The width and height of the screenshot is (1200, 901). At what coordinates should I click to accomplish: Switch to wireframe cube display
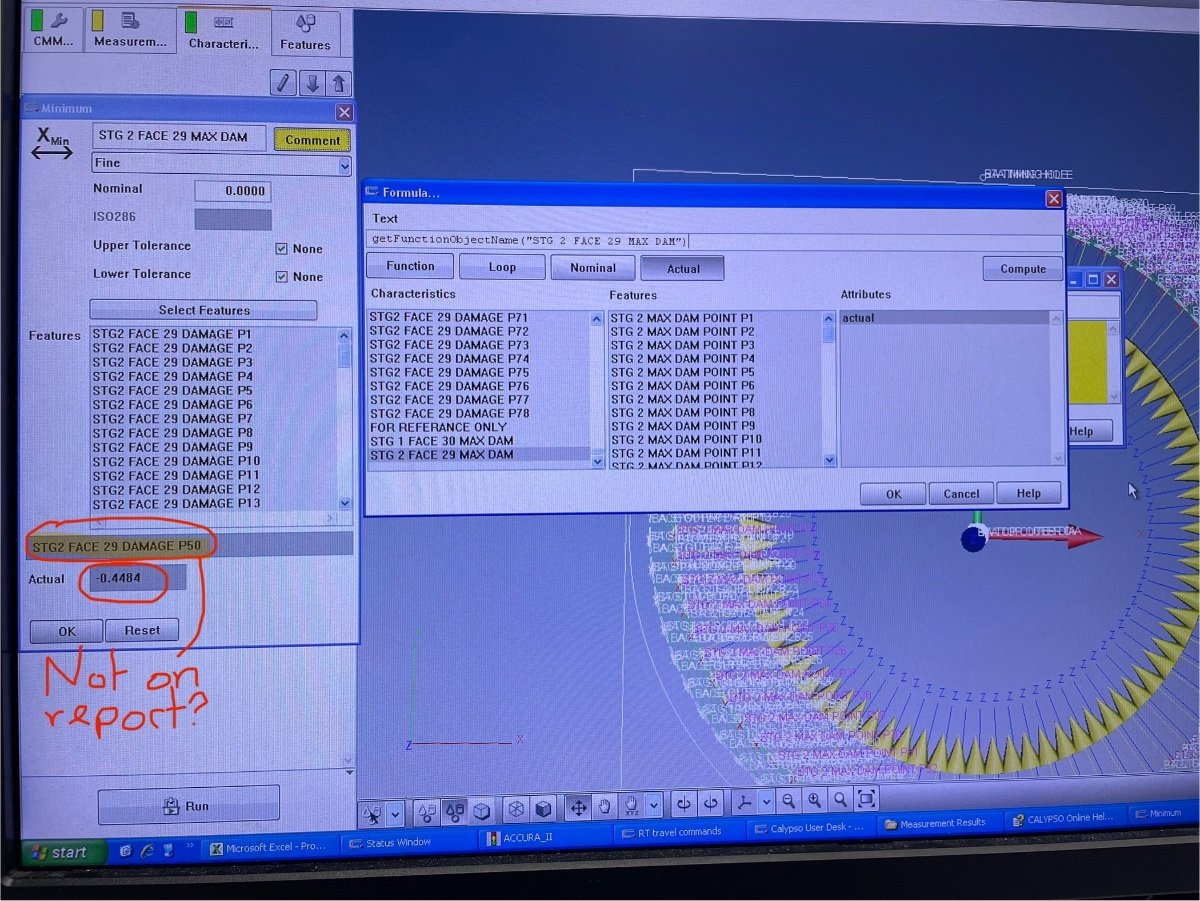tap(516, 808)
